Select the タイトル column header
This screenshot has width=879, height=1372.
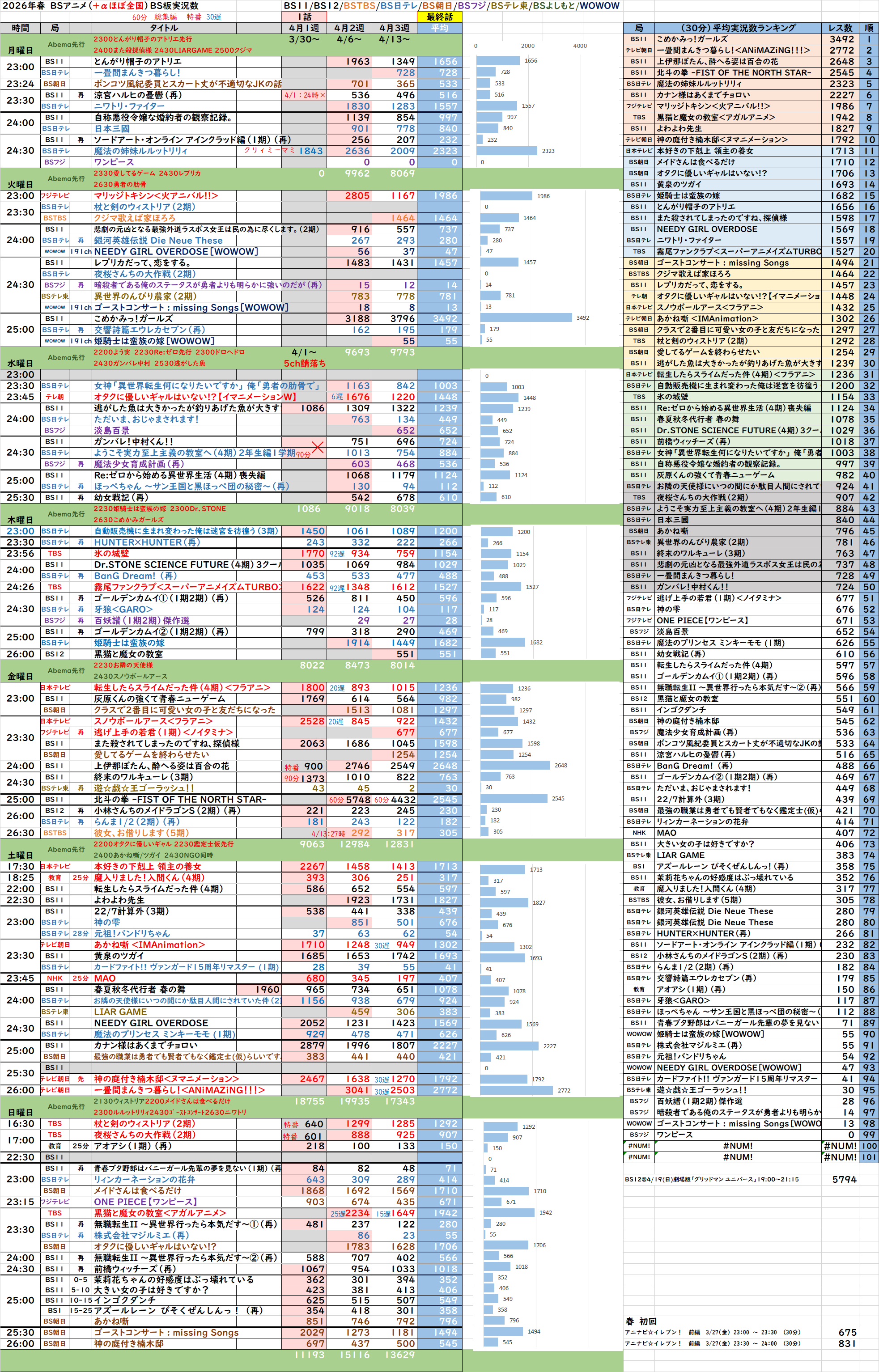click(164, 28)
